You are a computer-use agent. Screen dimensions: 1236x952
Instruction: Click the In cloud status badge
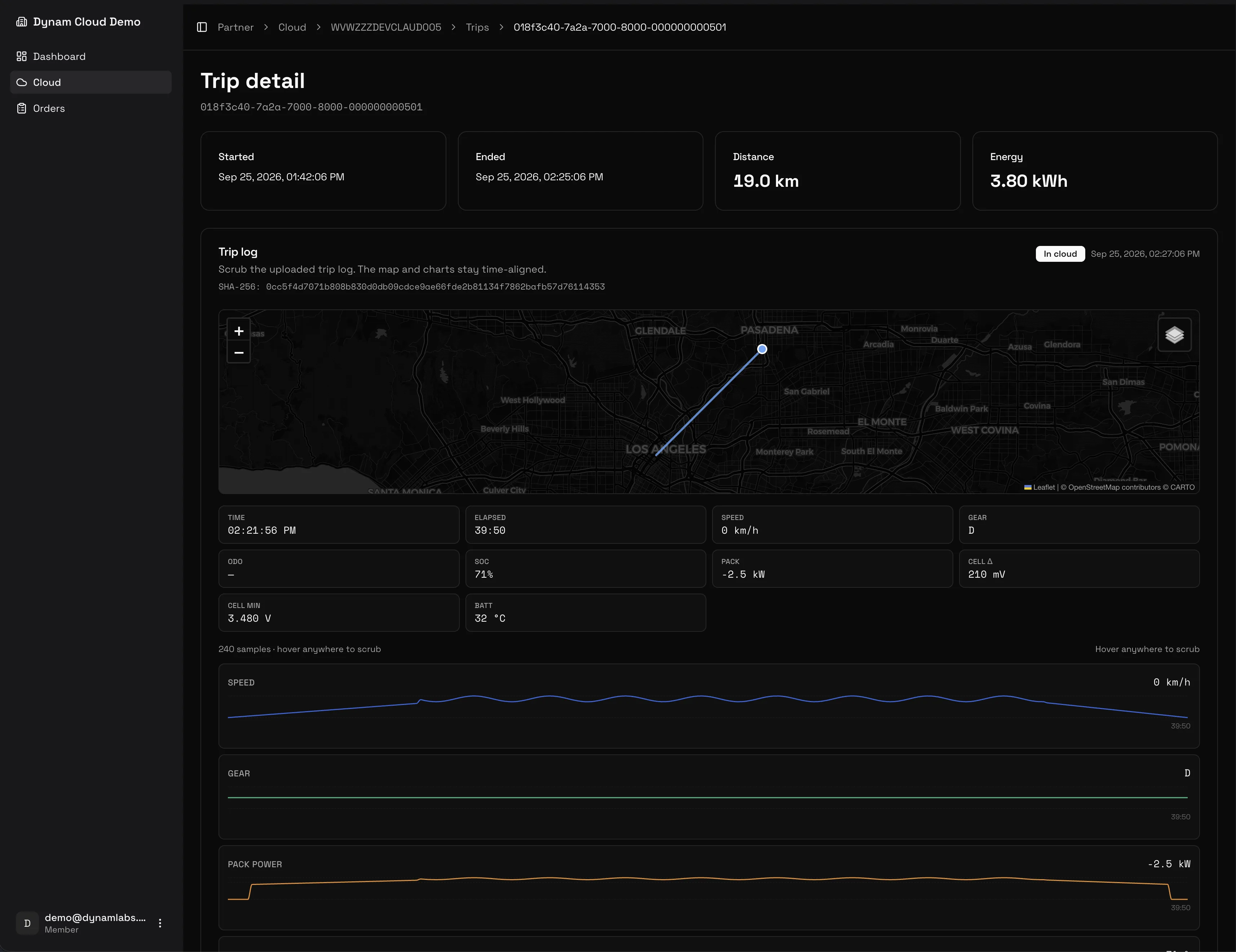[1060, 254]
